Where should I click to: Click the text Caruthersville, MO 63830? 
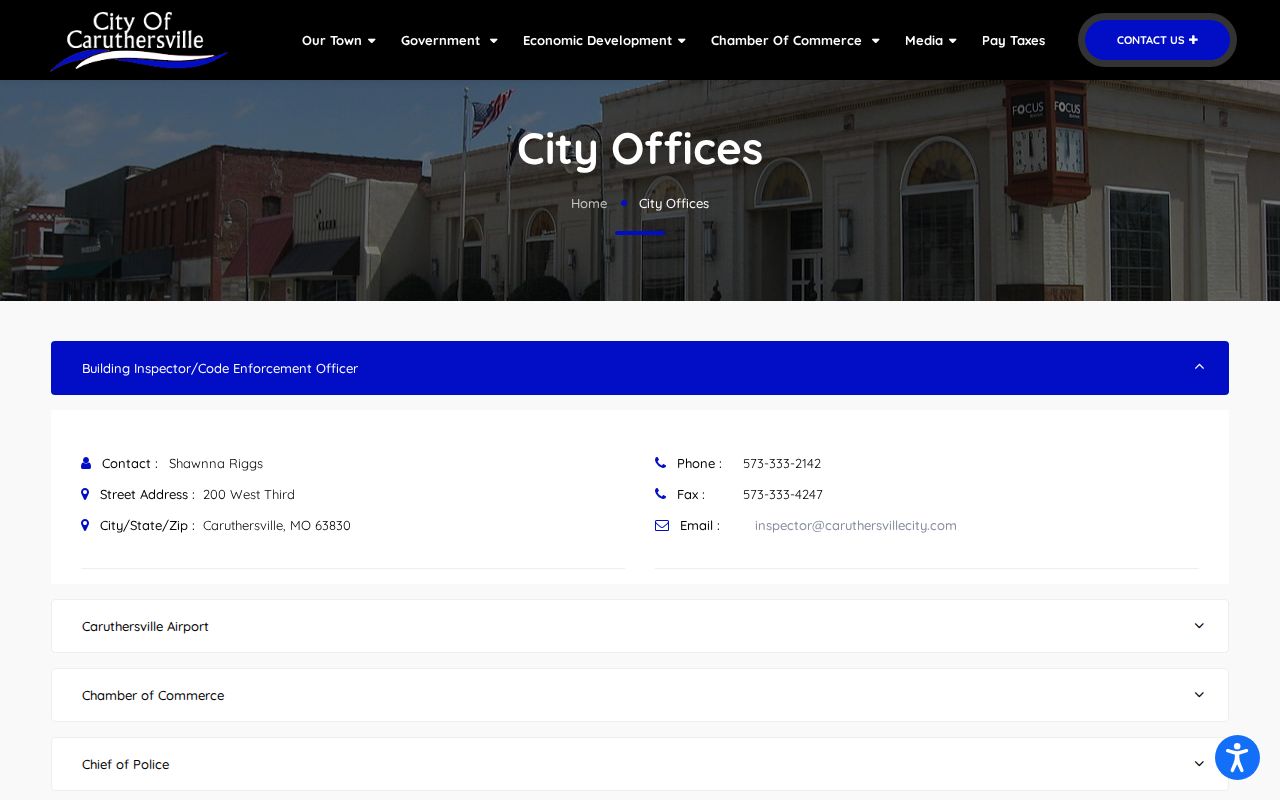[277, 525]
